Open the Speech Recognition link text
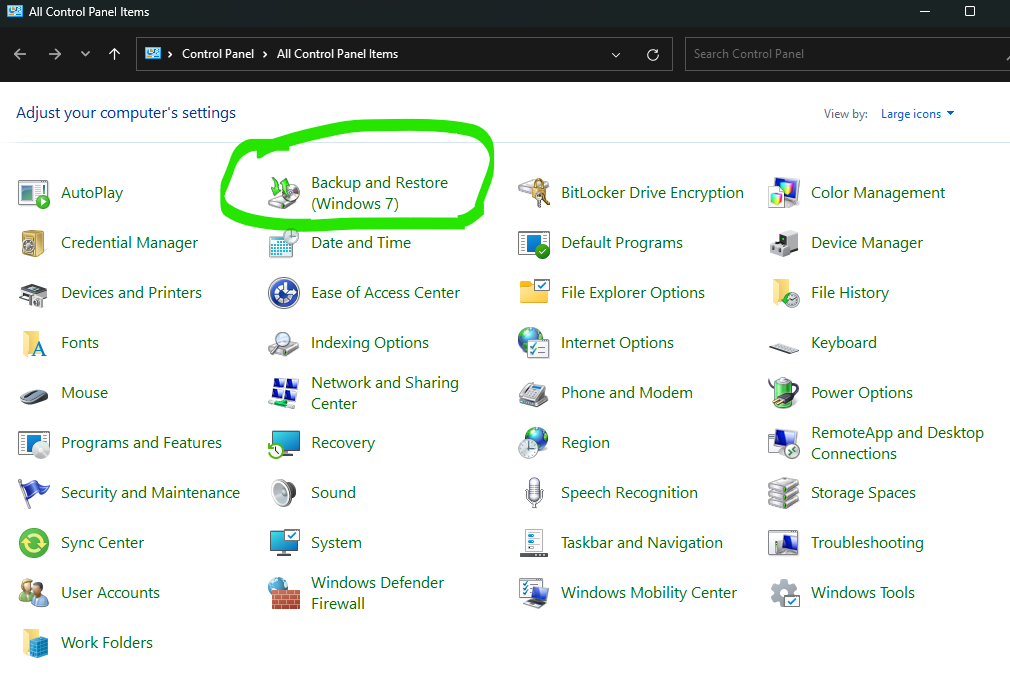The width and height of the screenshot is (1010, 674). point(629,493)
